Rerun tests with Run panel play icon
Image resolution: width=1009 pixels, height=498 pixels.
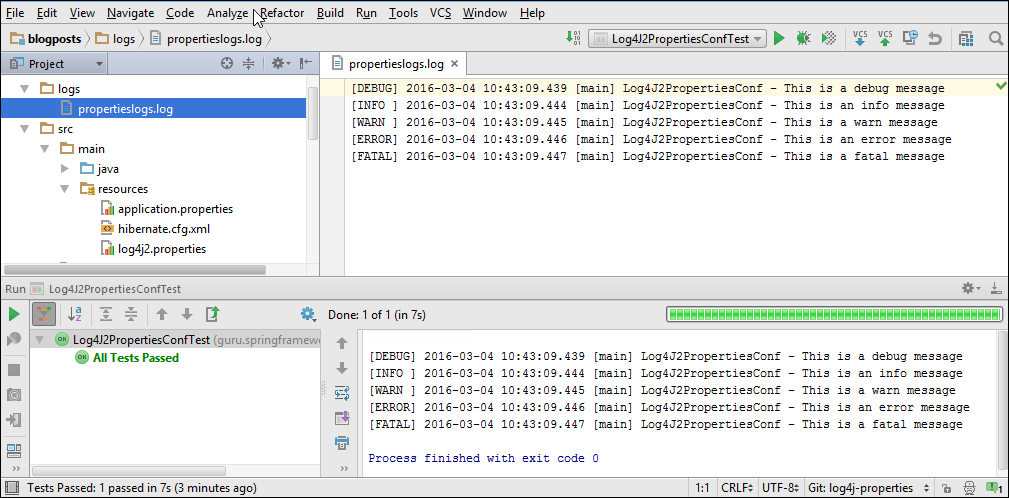14,315
